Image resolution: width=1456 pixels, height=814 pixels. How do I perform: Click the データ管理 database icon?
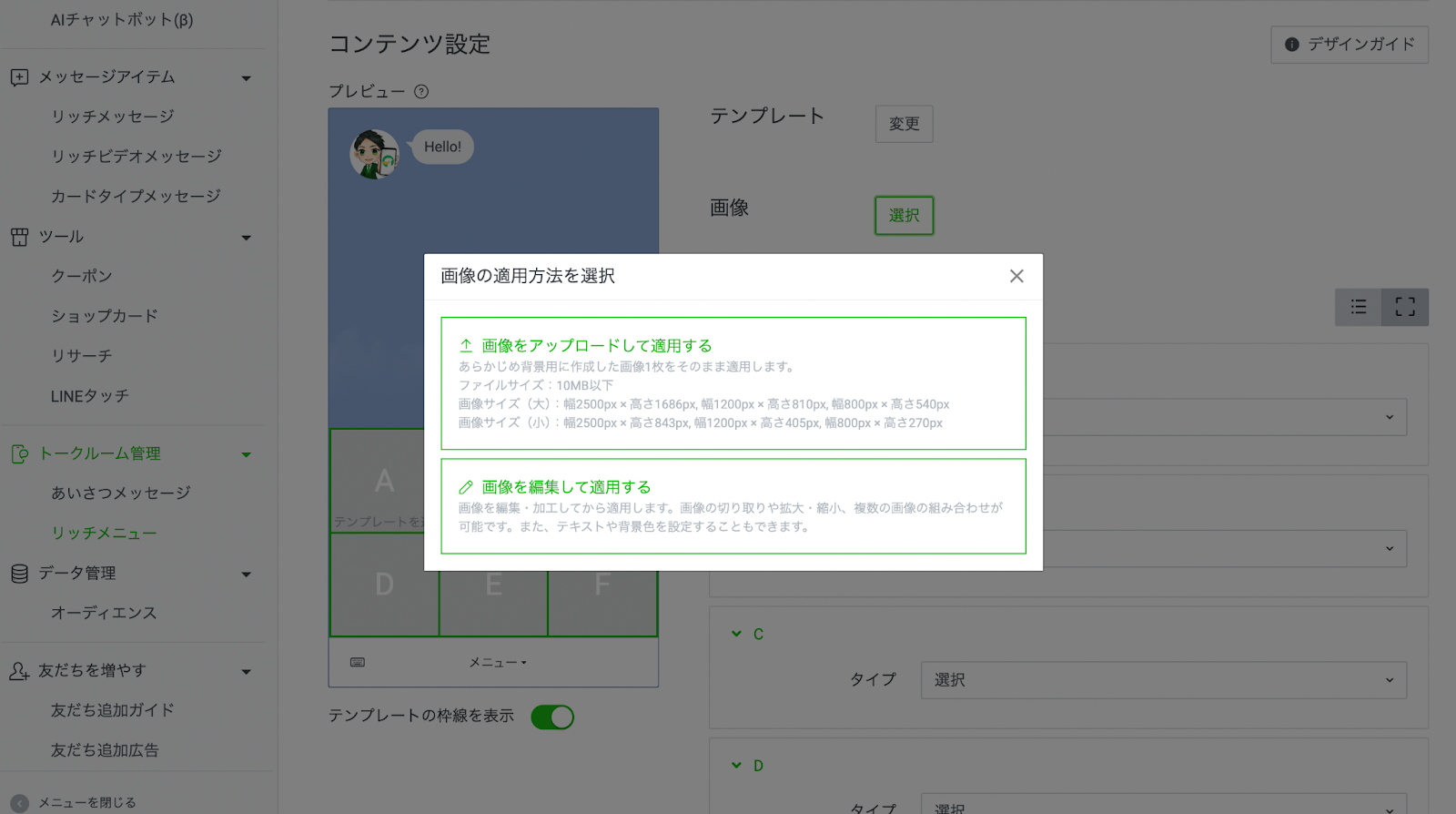(19, 574)
